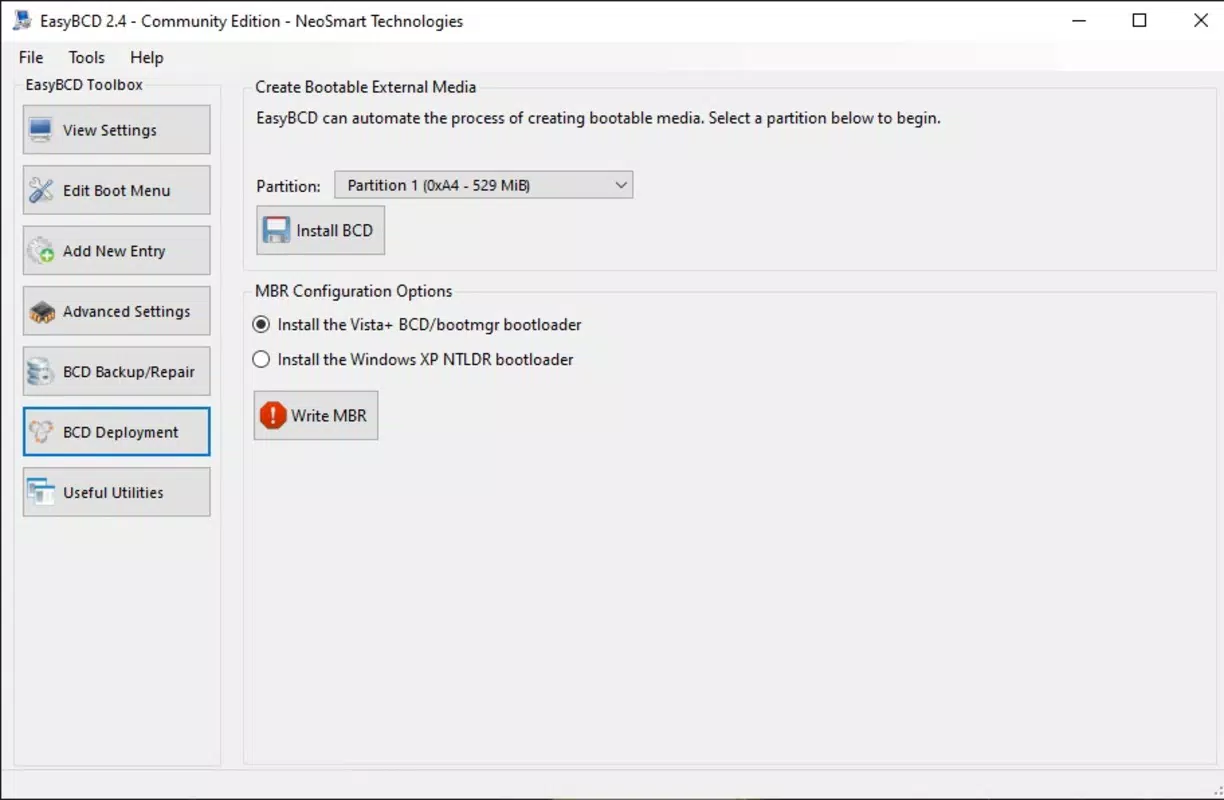Minimize the EasyBCD window
The image size is (1224, 800).
(1078, 20)
